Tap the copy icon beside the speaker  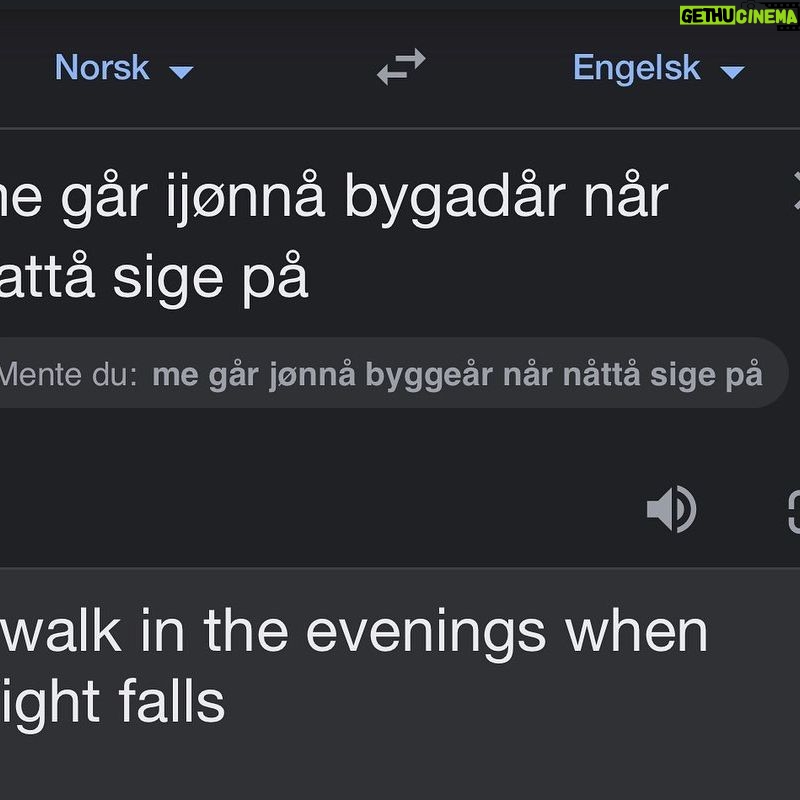794,512
